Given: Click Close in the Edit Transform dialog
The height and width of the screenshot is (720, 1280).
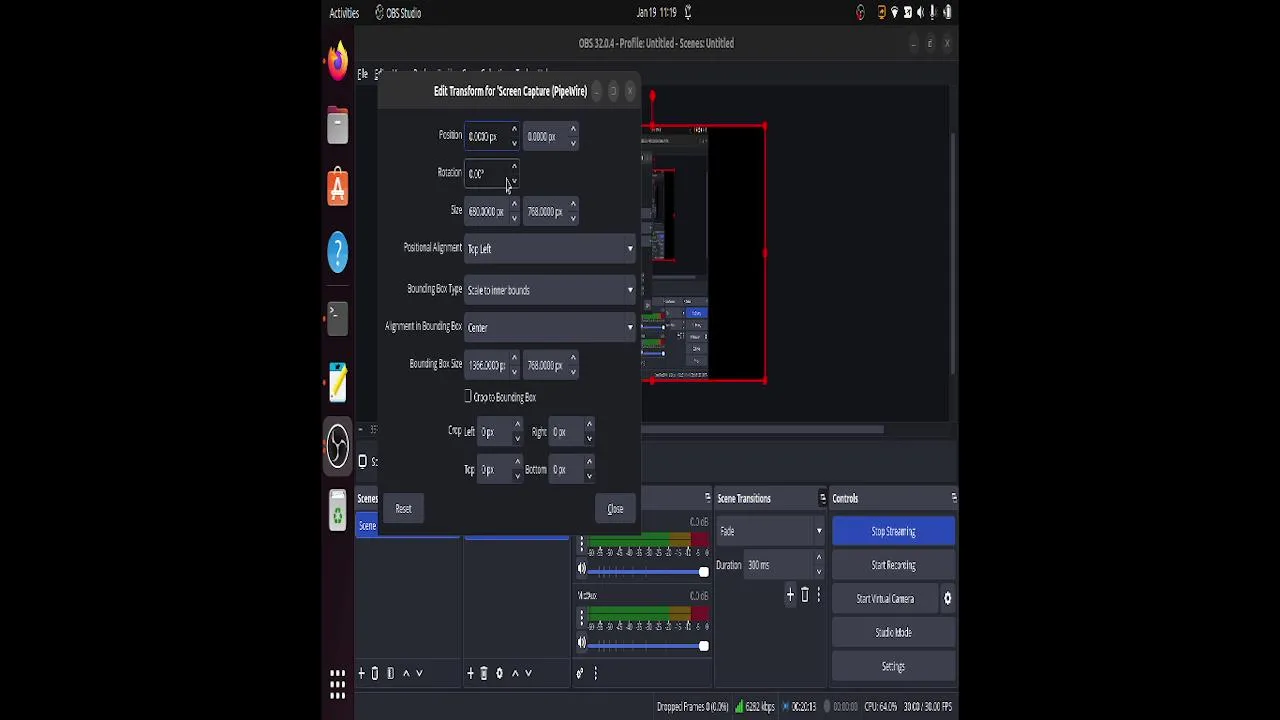Looking at the screenshot, I should click(615, 509).
